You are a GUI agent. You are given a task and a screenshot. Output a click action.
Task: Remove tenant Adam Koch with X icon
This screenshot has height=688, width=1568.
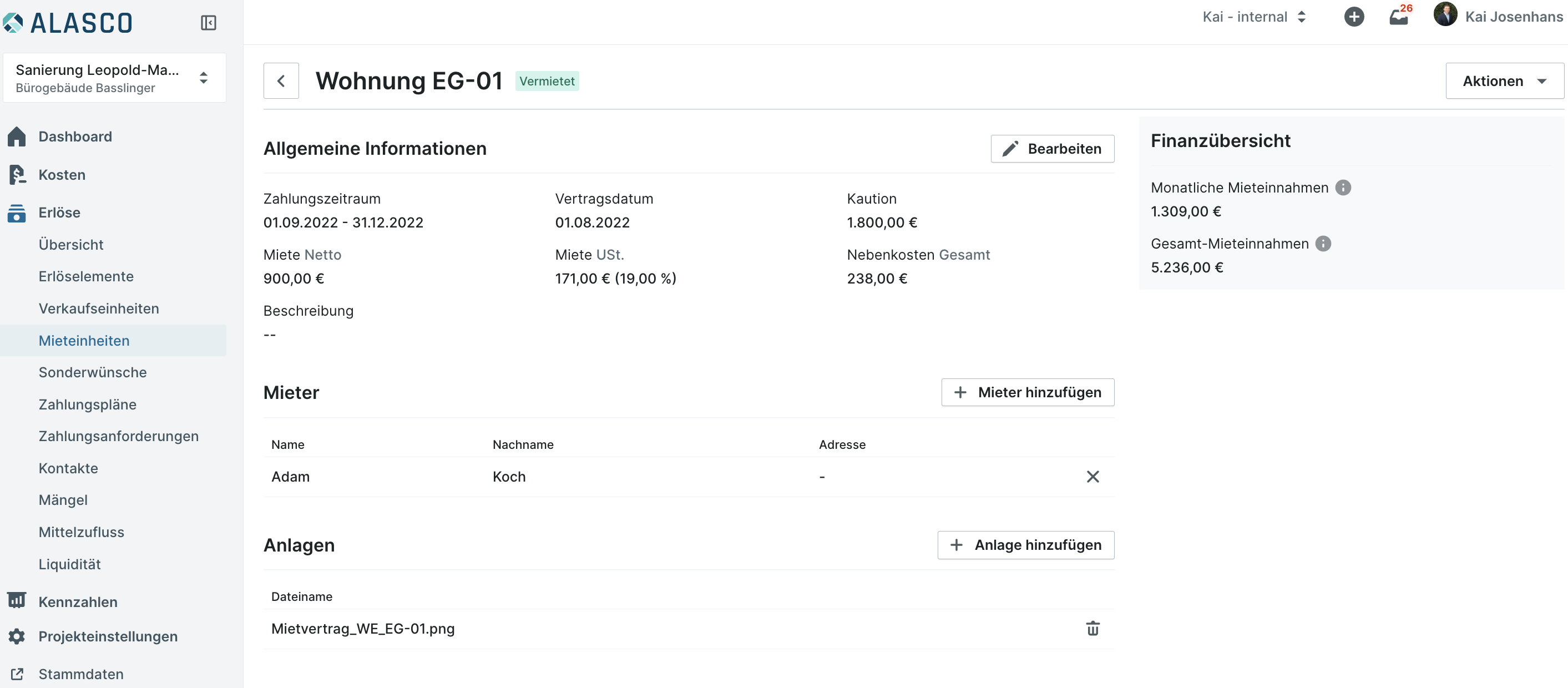pyautogui.click(x=1092, y=477)
